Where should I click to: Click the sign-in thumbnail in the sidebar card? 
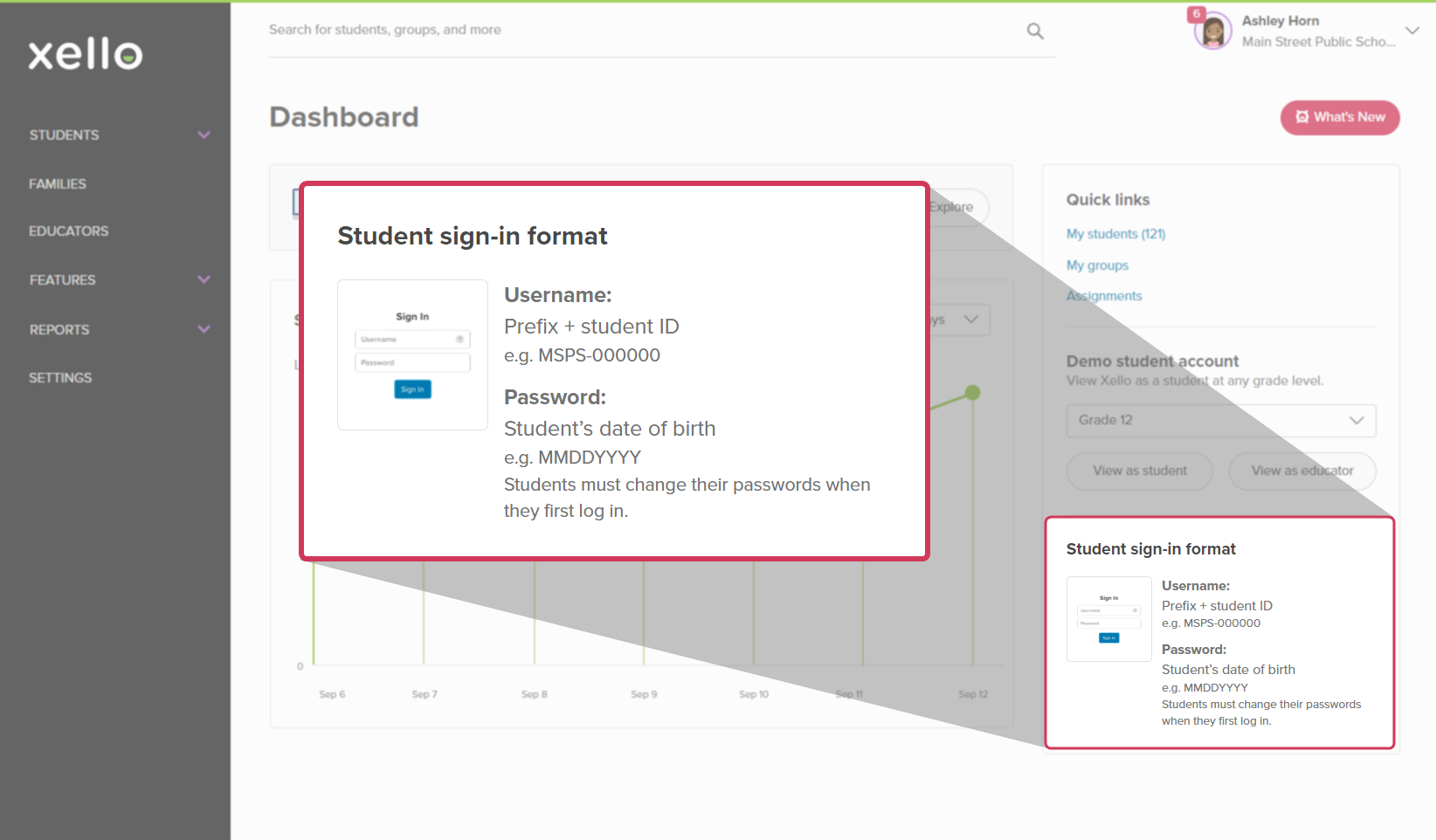[1108, 618]
